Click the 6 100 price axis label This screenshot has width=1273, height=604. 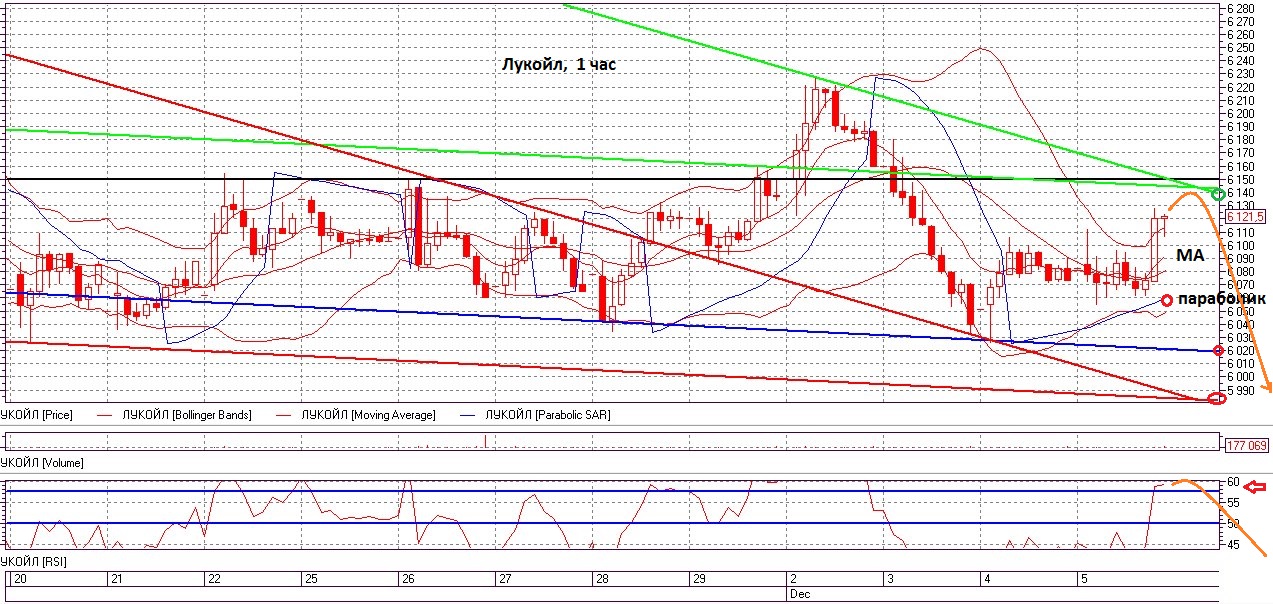click(x=1242, y=245)
